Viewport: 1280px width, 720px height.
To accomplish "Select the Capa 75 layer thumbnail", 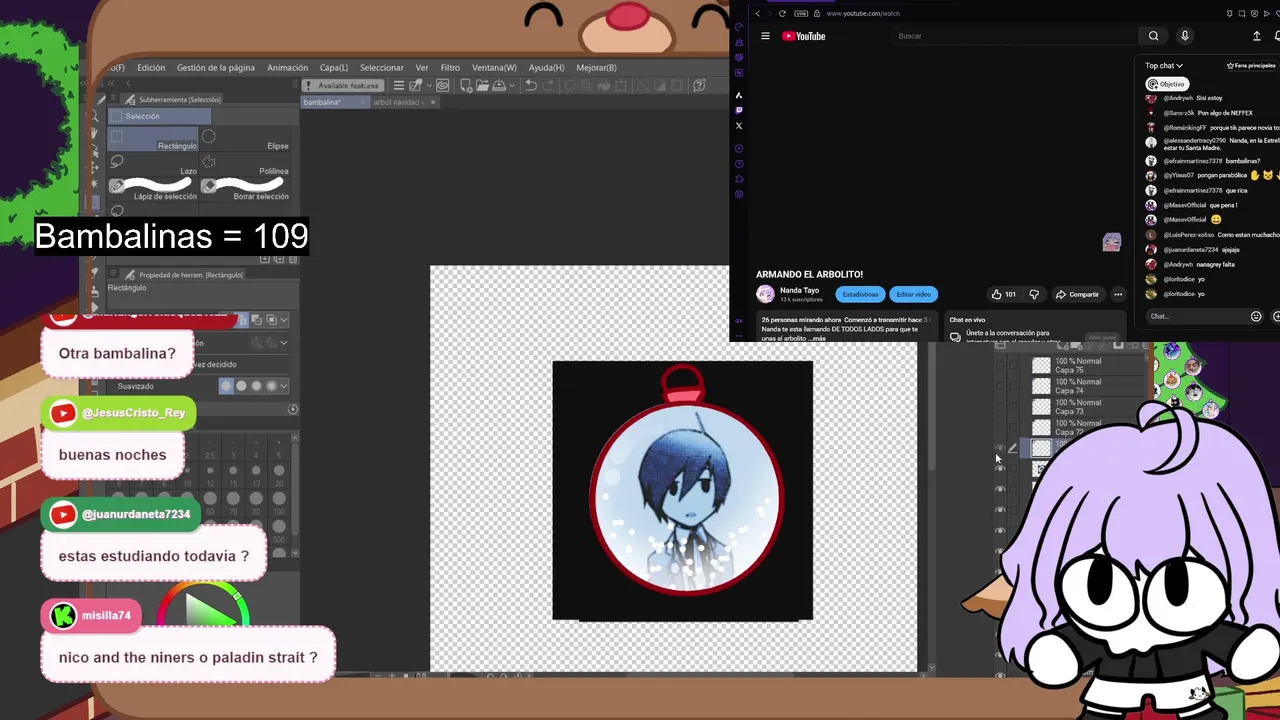I will [x=1041, y=365].
